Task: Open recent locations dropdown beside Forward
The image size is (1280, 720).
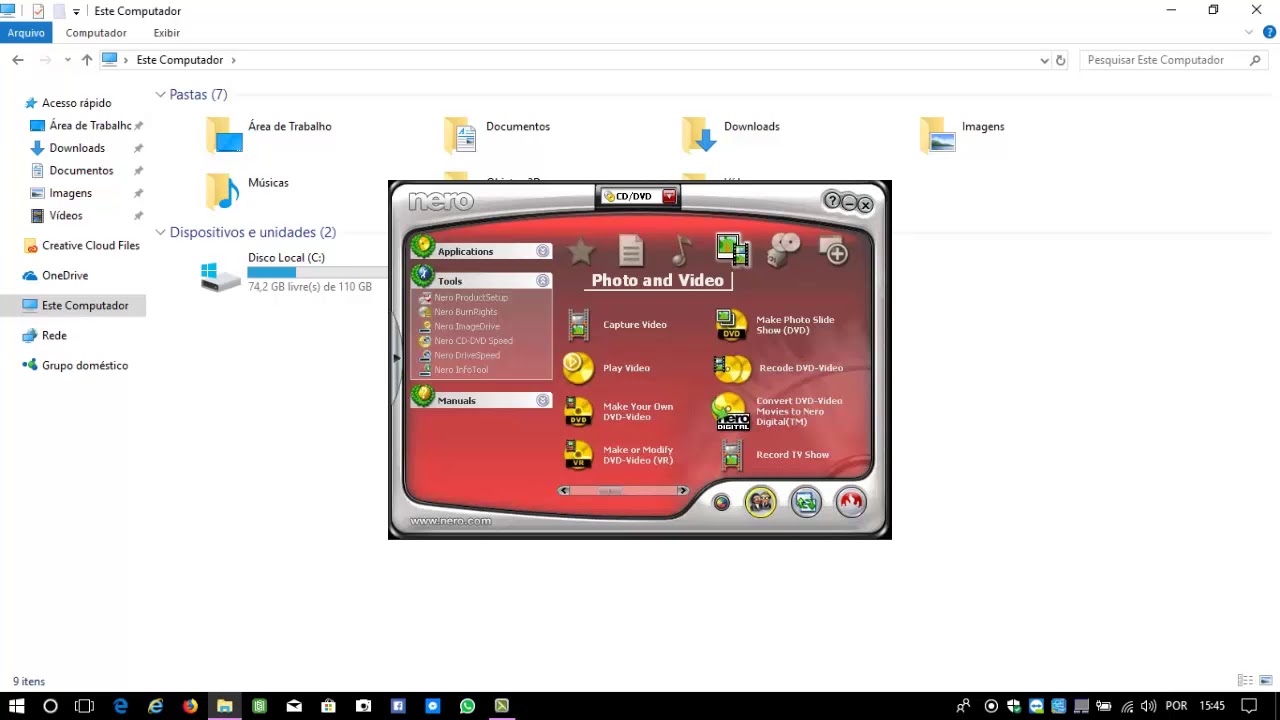Action: tap(68, 60)
